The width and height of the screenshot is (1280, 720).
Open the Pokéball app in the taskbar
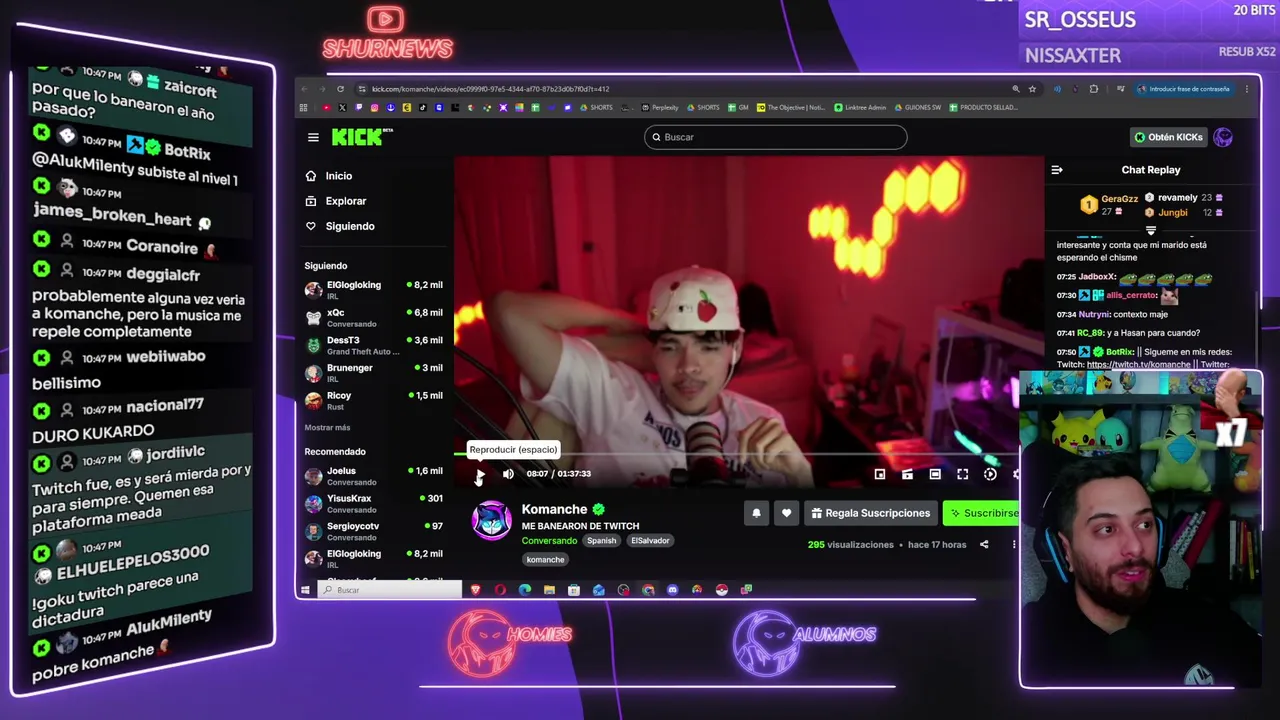(x=721, y=590)
